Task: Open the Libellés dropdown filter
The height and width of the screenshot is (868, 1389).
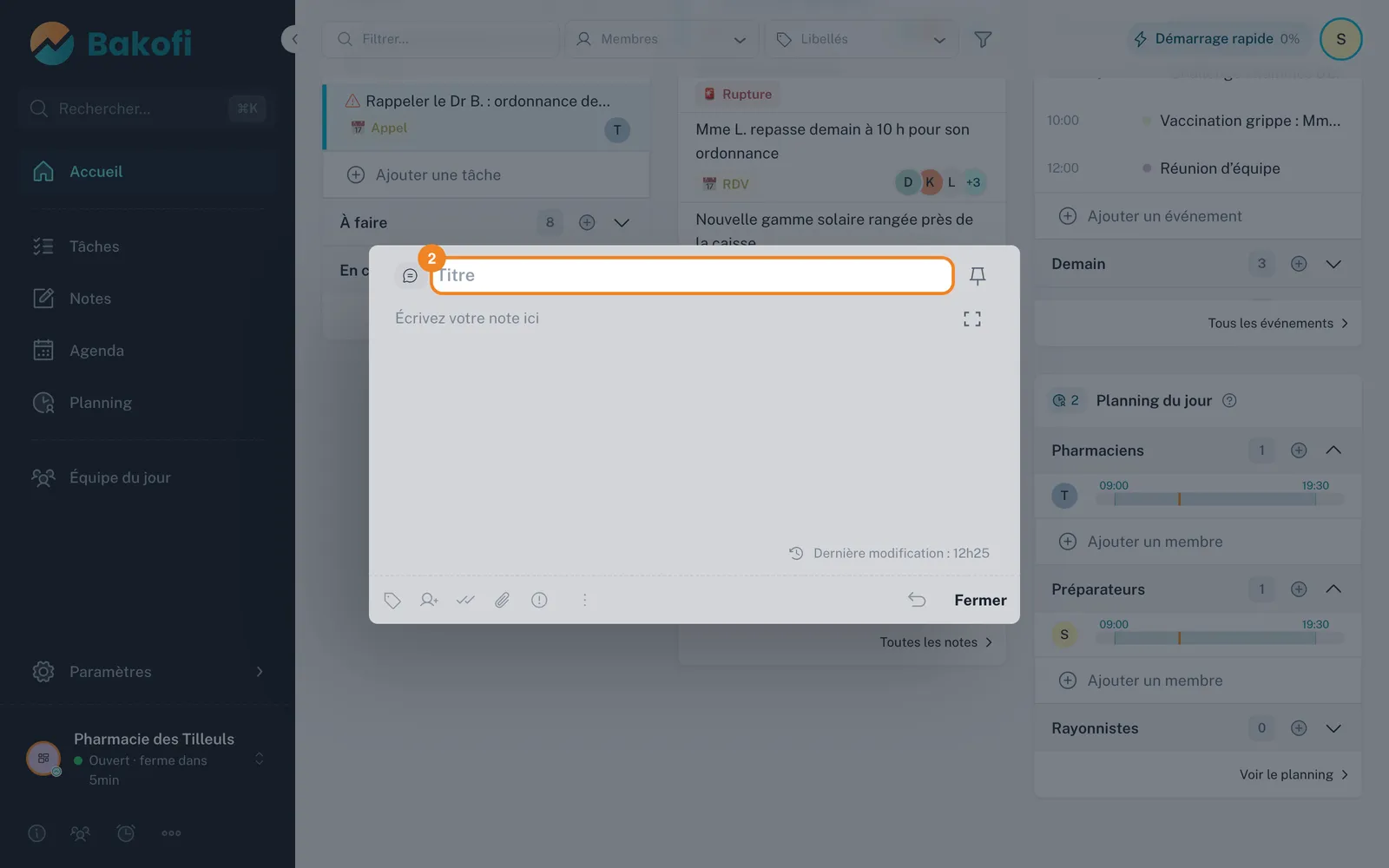Action: (x=861, y=39)
